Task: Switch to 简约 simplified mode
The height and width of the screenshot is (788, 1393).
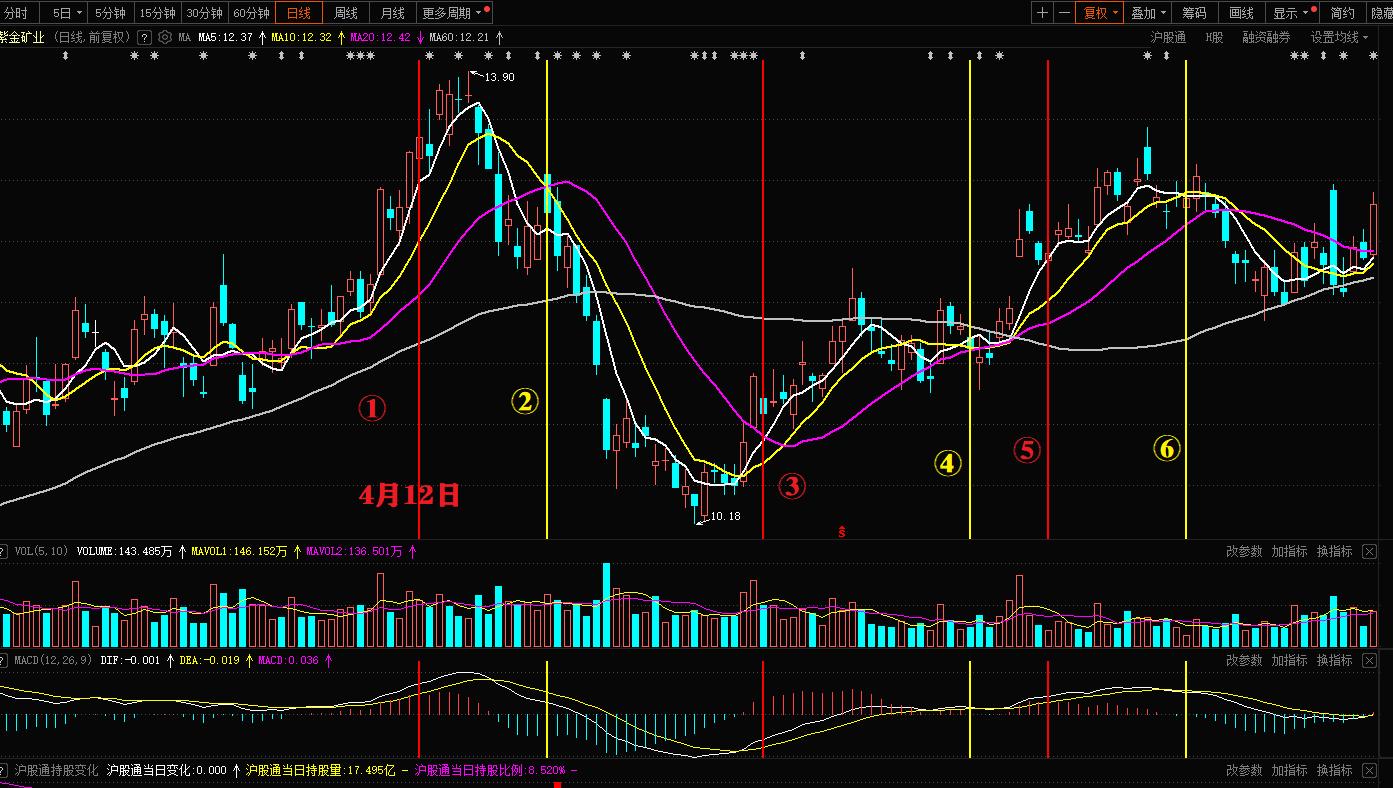Action: tap(1342, 13)
